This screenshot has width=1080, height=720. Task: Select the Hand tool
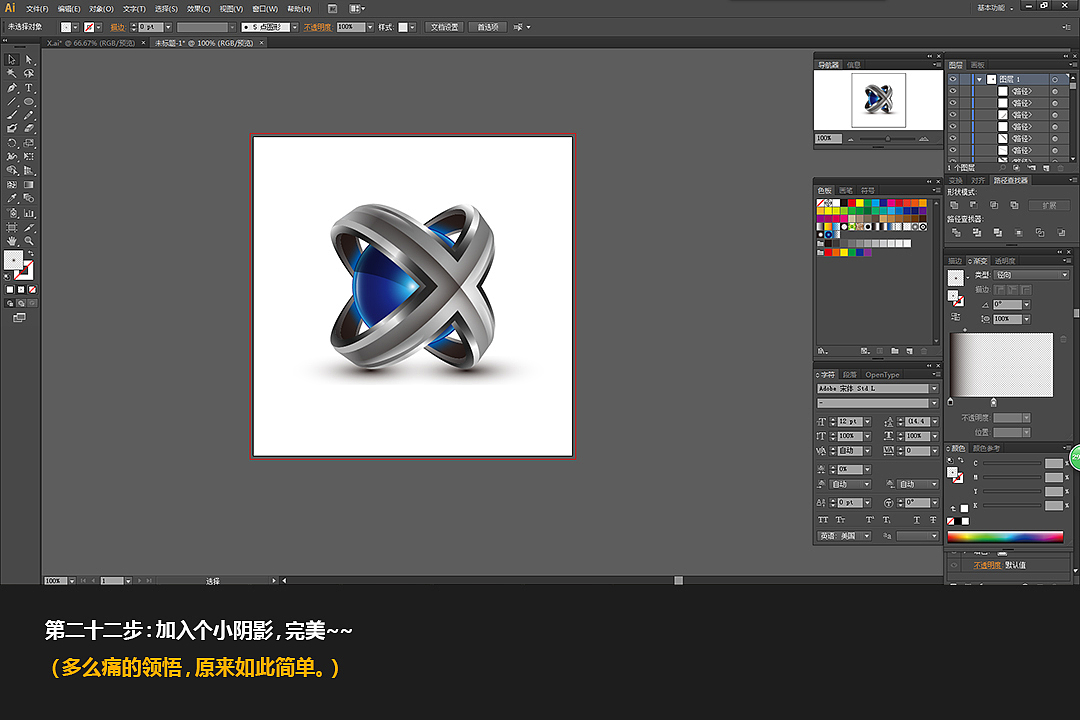[x=12, y=241]
